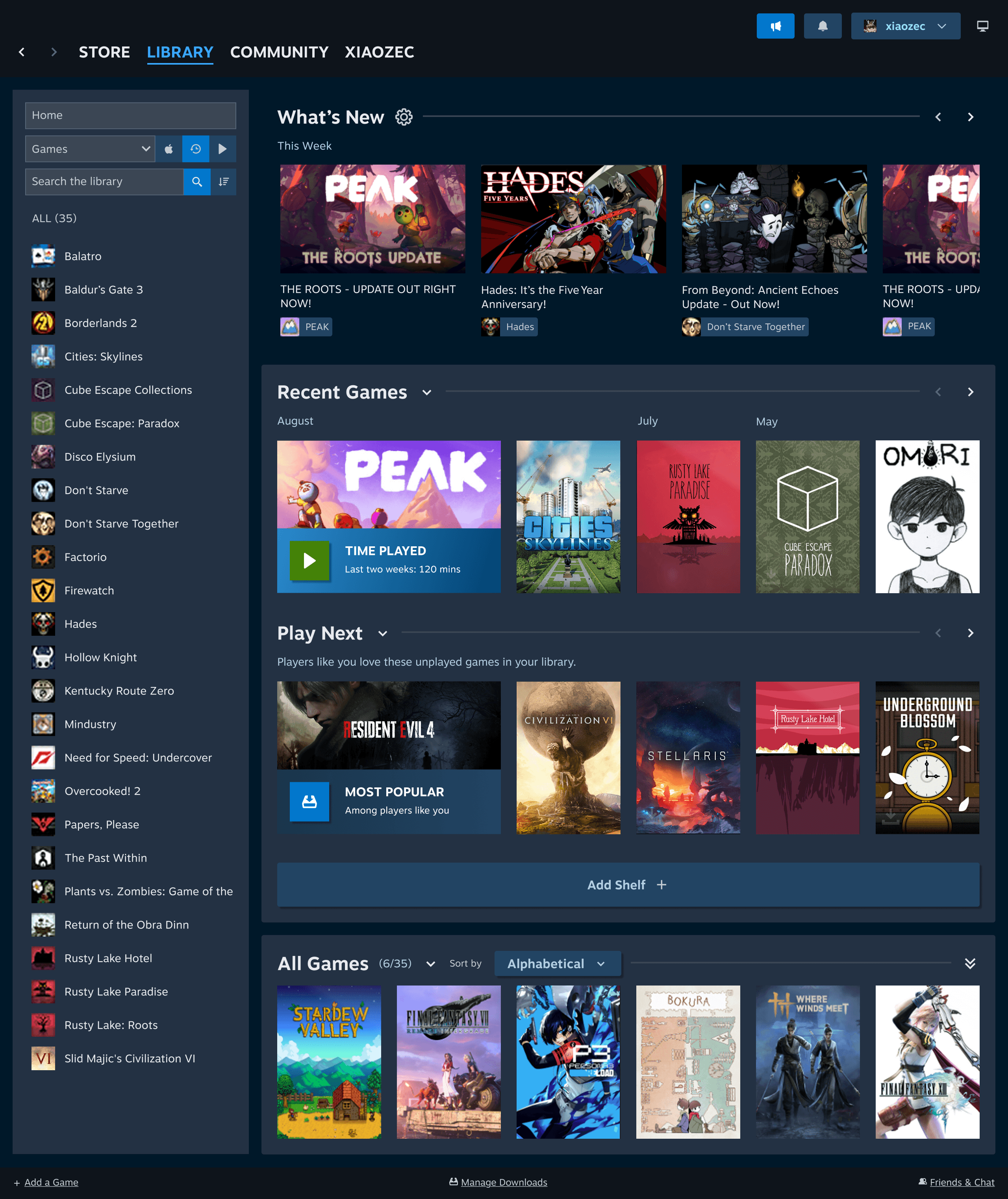
Task: Open What's New settings gear
Action: [x=404, y=117]
